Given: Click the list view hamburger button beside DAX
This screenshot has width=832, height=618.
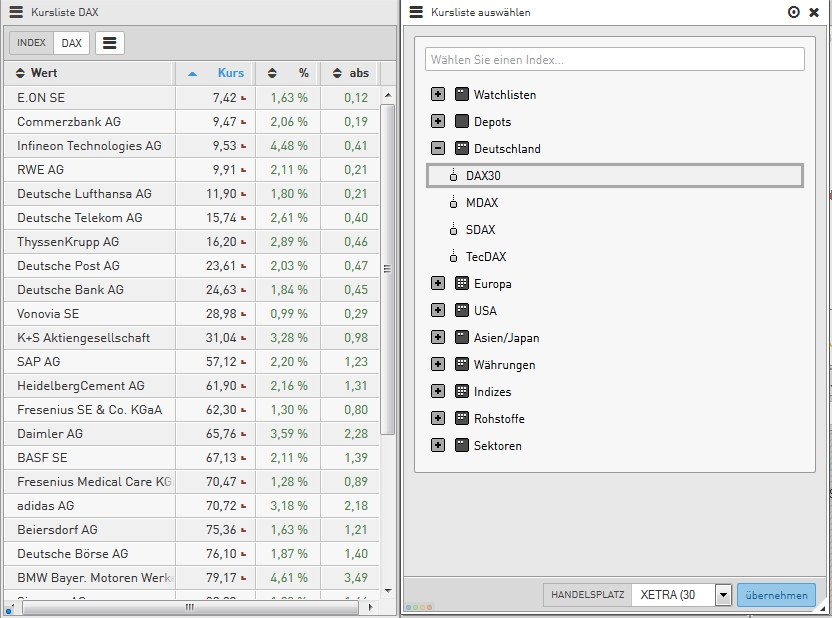Looking at the screenshot, I should [x=110, y=43].
